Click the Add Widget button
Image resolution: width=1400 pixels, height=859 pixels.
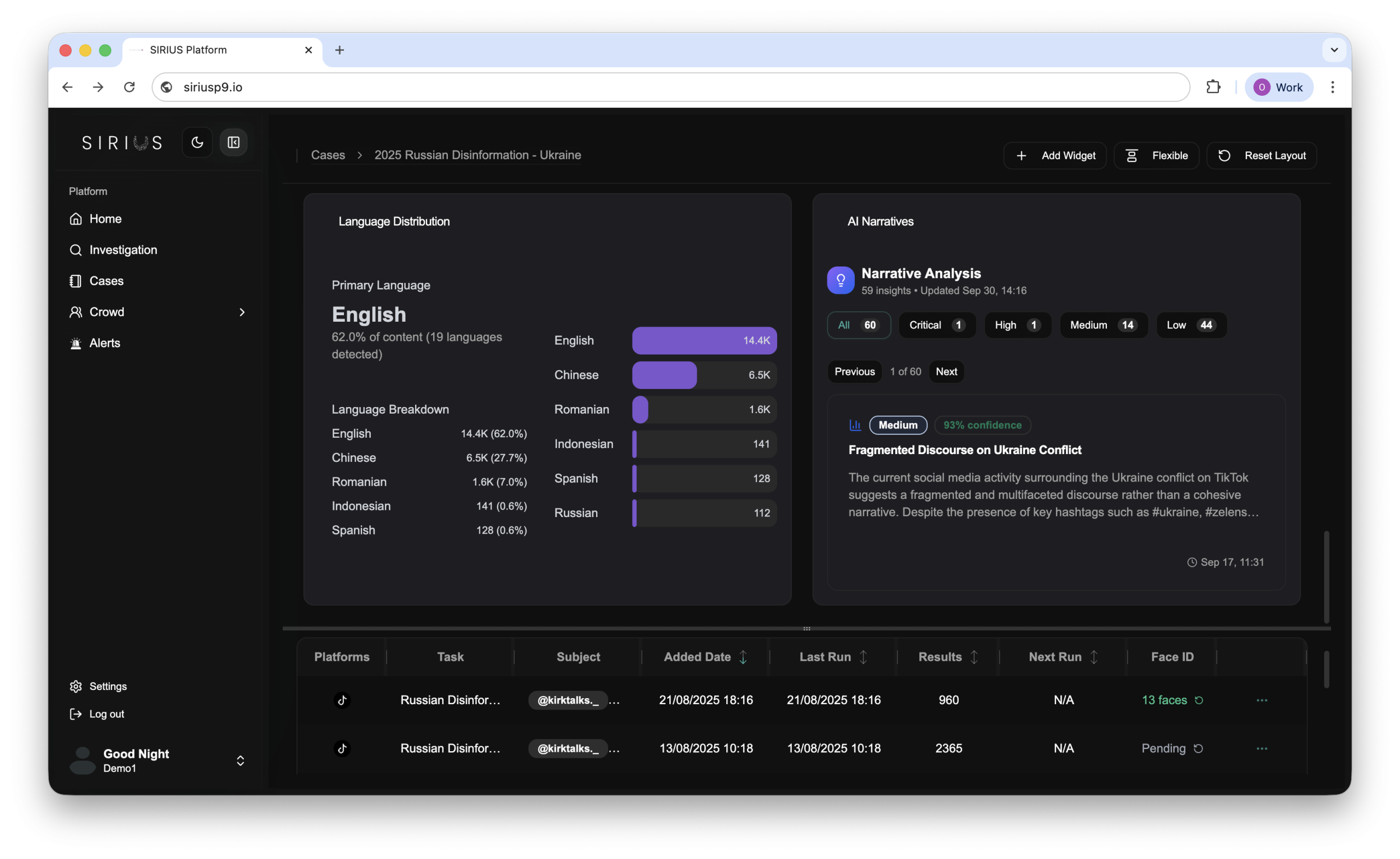(1055, 156)
